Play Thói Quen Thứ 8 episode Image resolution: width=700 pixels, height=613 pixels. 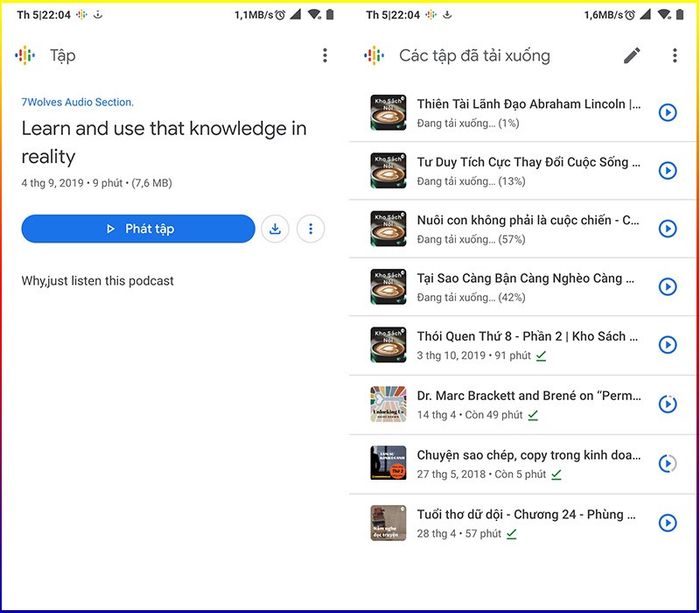pos(668,345)
